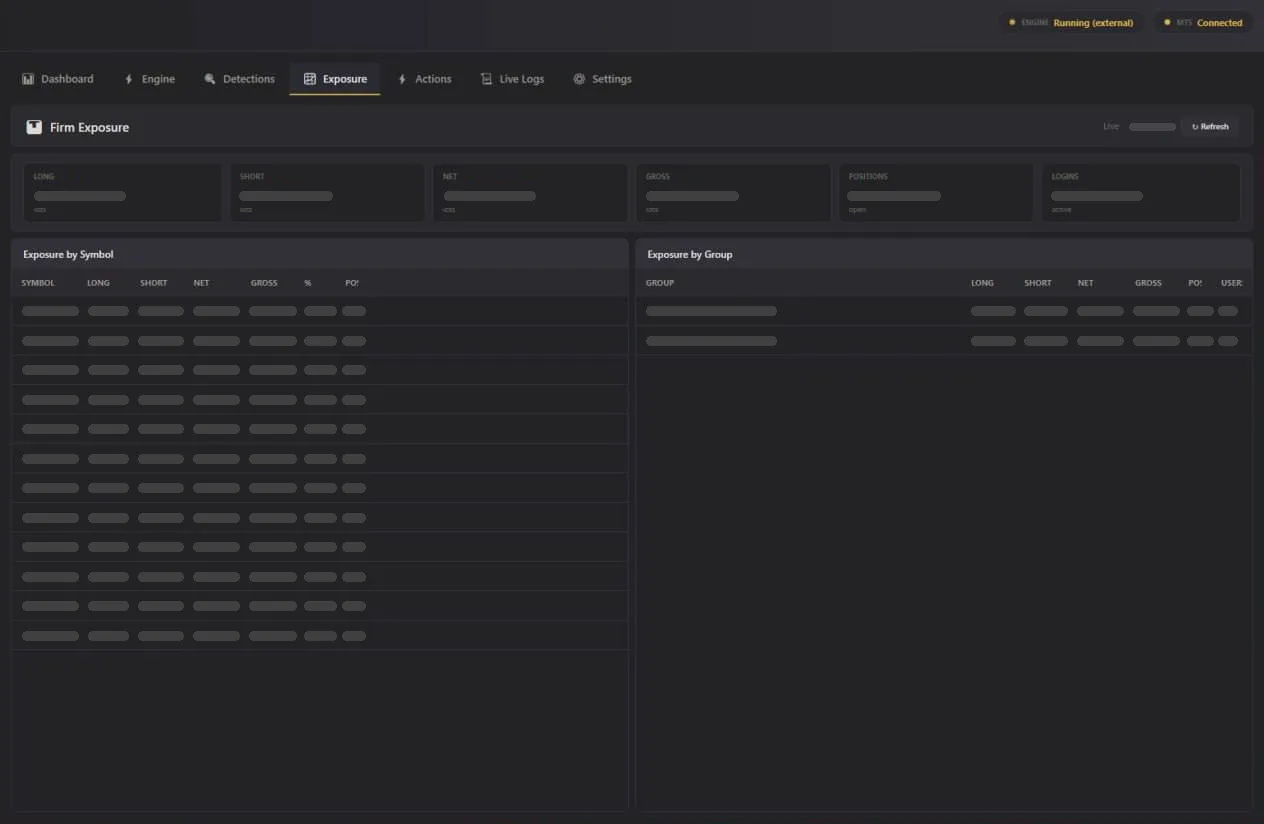Click the Engine Running (external) status pill
This screenshot has width=1264, height=824.
[1071, 22]
